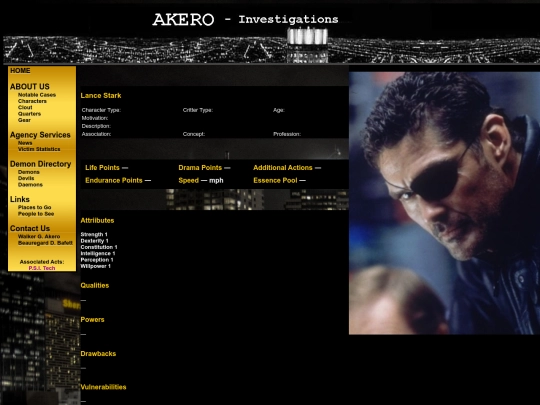Click the Attributes heading
The width and height of the screenshot is (540, 405).
pos(97,220)
